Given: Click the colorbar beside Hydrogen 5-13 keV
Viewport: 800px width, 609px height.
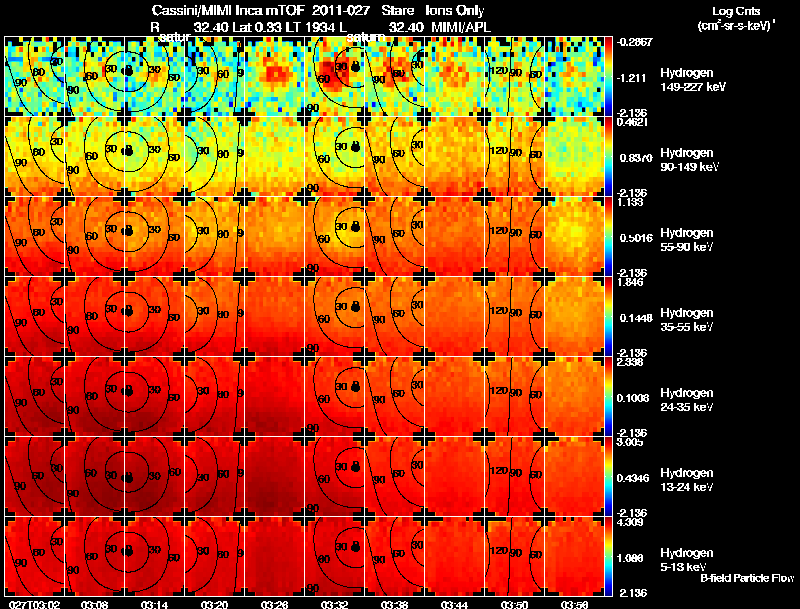Looking at the screenshot, I should pos(608,557).
